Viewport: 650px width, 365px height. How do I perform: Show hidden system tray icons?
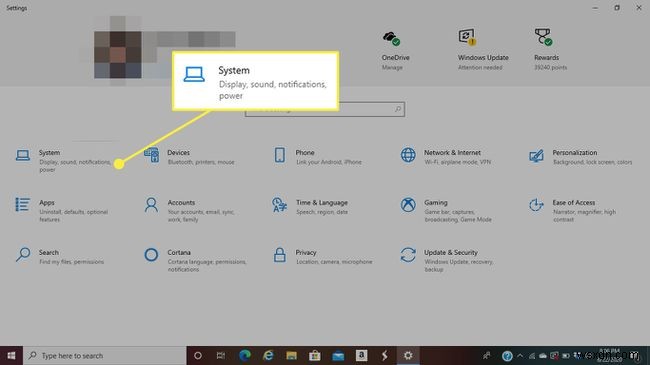(x=520, y=356)
